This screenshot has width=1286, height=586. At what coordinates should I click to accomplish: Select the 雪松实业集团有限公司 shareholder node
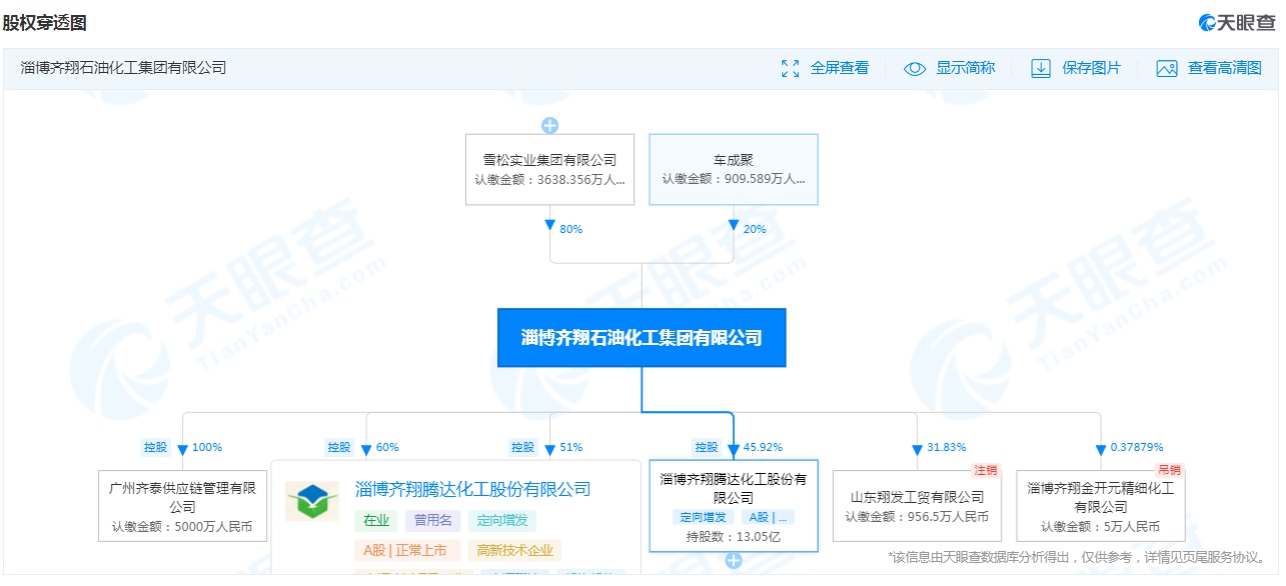point(550,169)
